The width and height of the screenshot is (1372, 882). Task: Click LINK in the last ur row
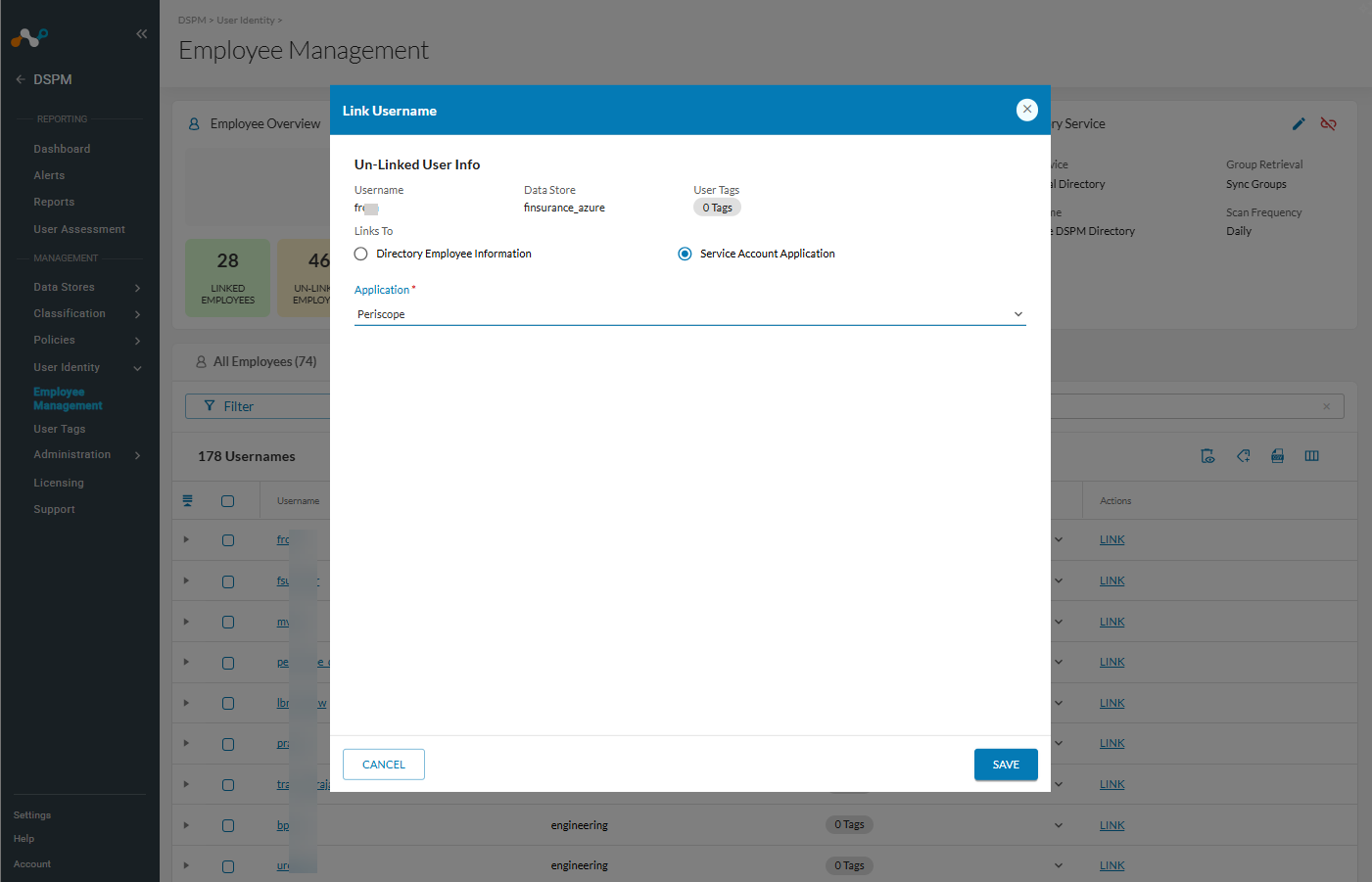(x=1112, y=865)
